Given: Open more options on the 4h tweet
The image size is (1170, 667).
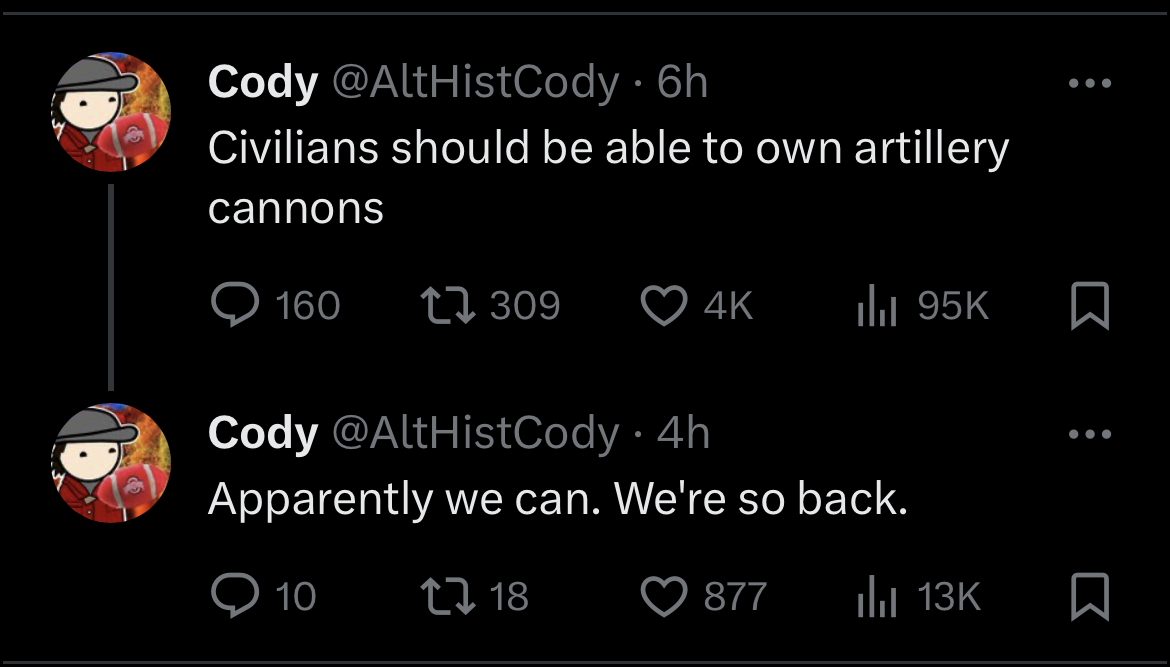Looking at the screenshot, I should tap(1090, 433).
